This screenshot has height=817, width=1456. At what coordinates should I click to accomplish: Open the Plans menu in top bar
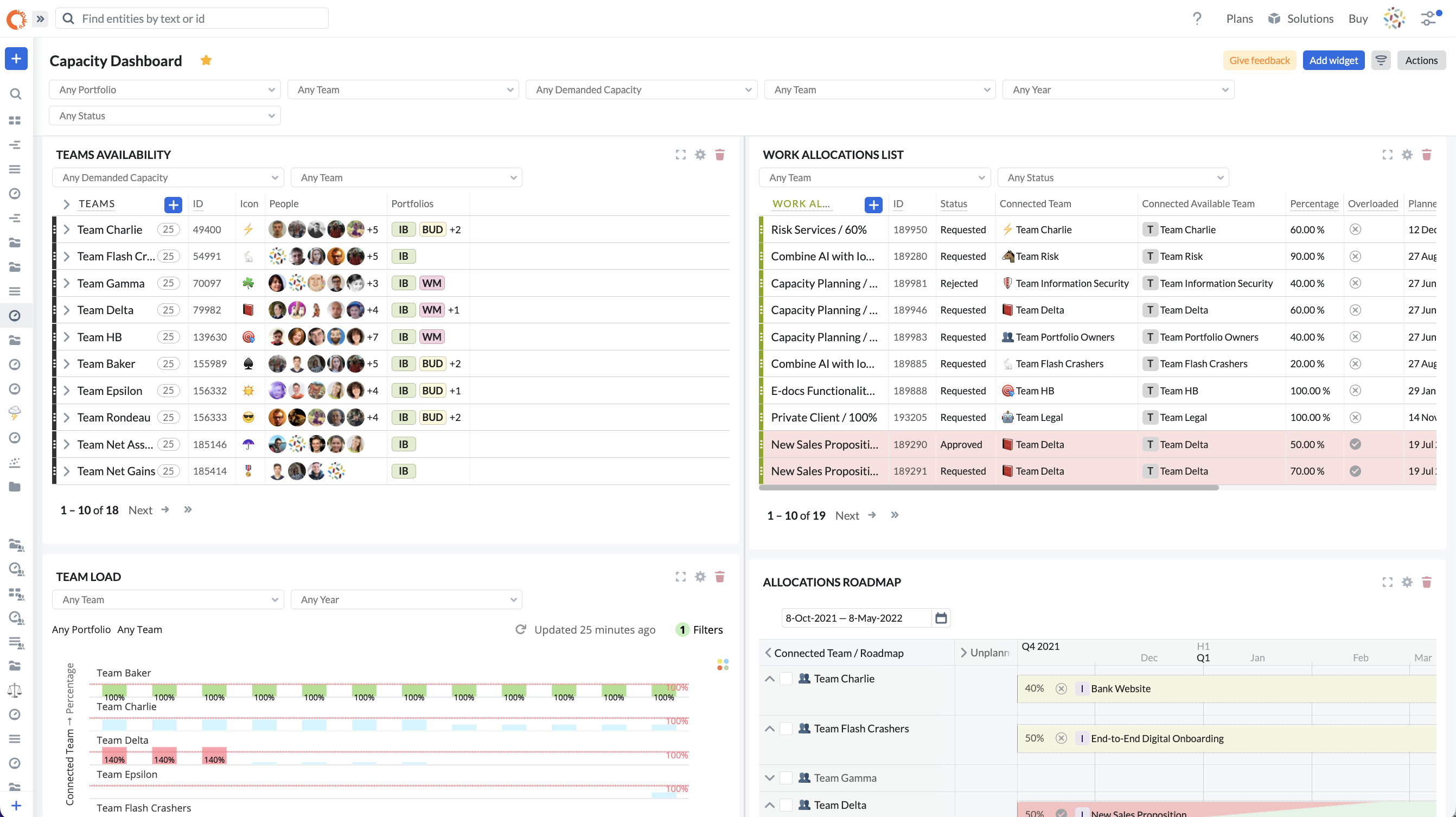1239,18
